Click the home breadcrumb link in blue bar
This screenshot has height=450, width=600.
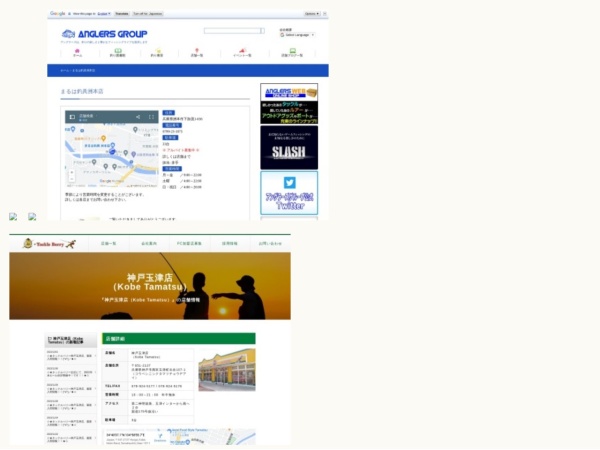[x=65, y=70]
